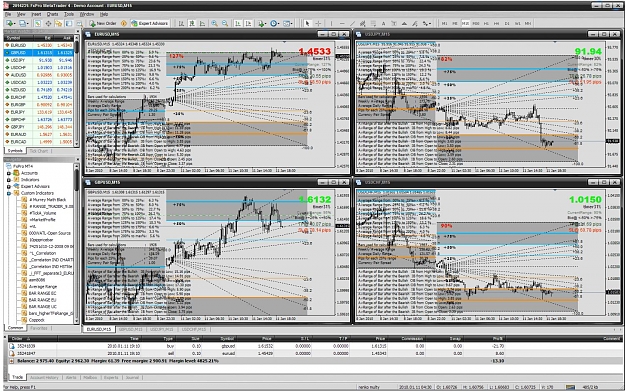
Task: Open the Account History terminal tab
Action: point(44,377)
